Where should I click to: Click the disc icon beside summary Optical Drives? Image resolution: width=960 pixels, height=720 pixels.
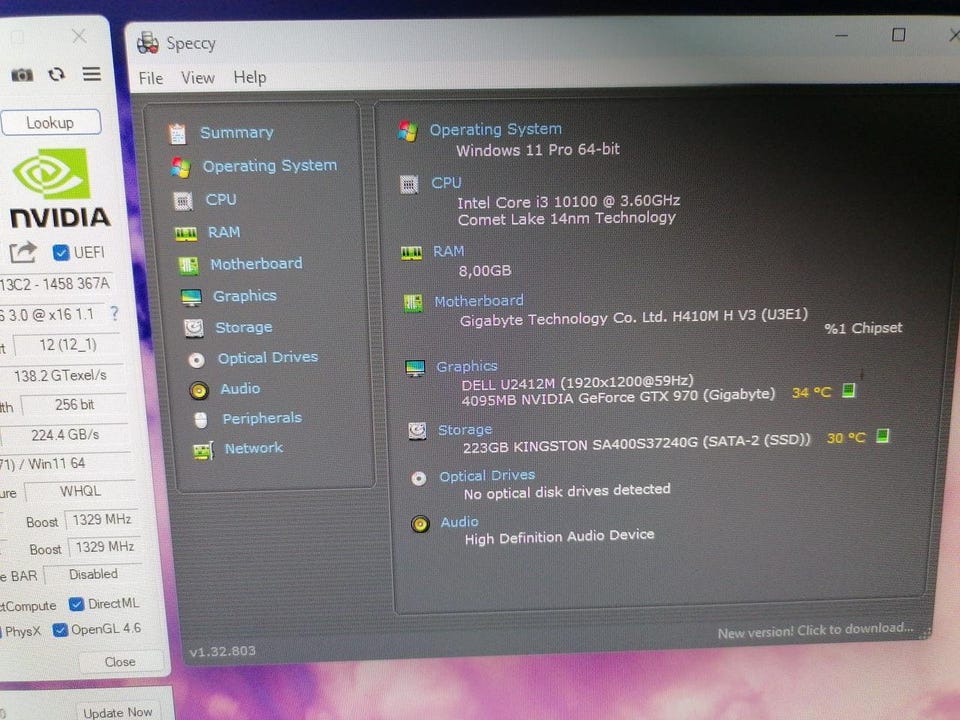419,478
